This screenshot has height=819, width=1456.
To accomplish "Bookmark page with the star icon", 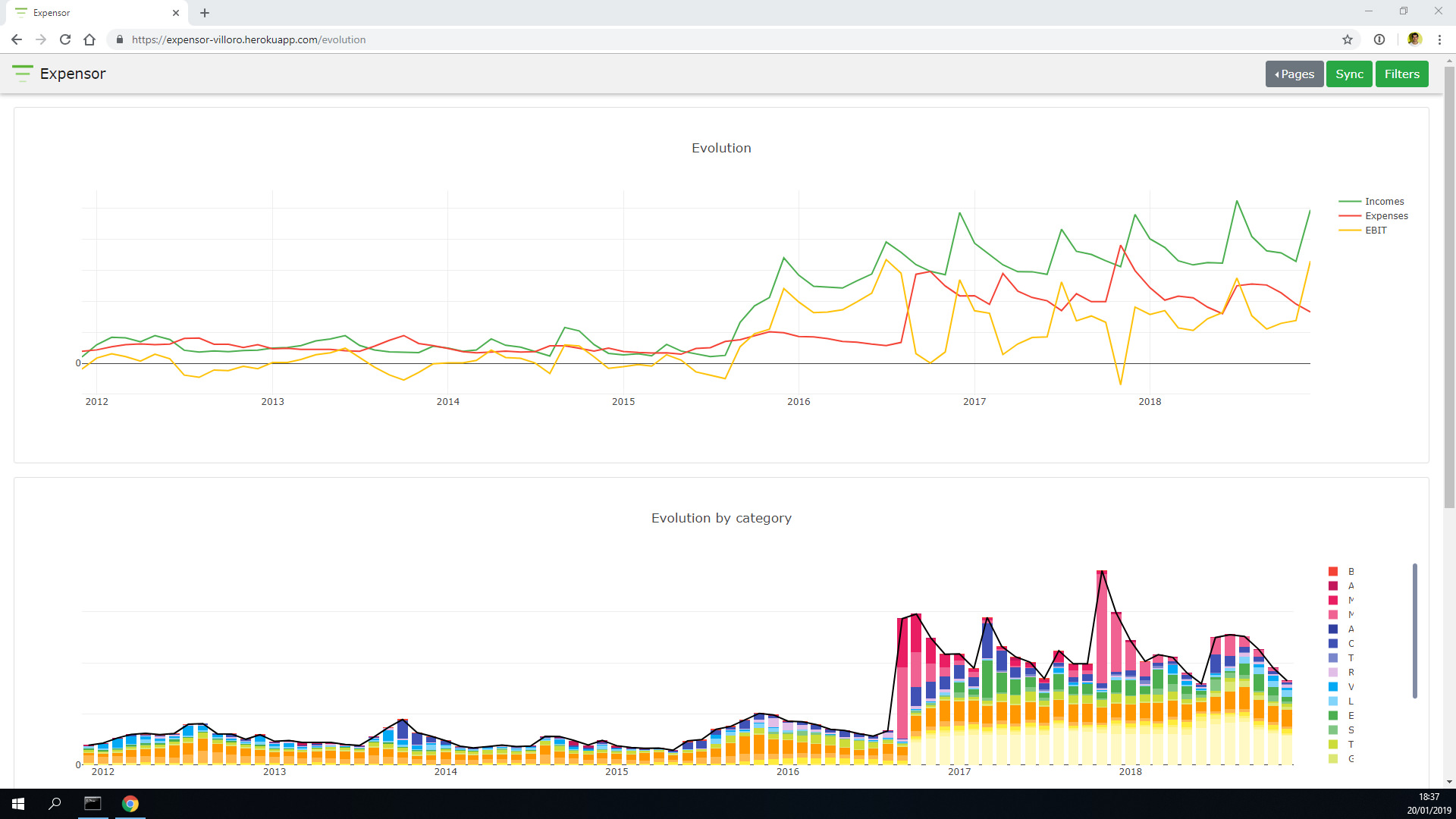I will click(x=1348, y=39).
